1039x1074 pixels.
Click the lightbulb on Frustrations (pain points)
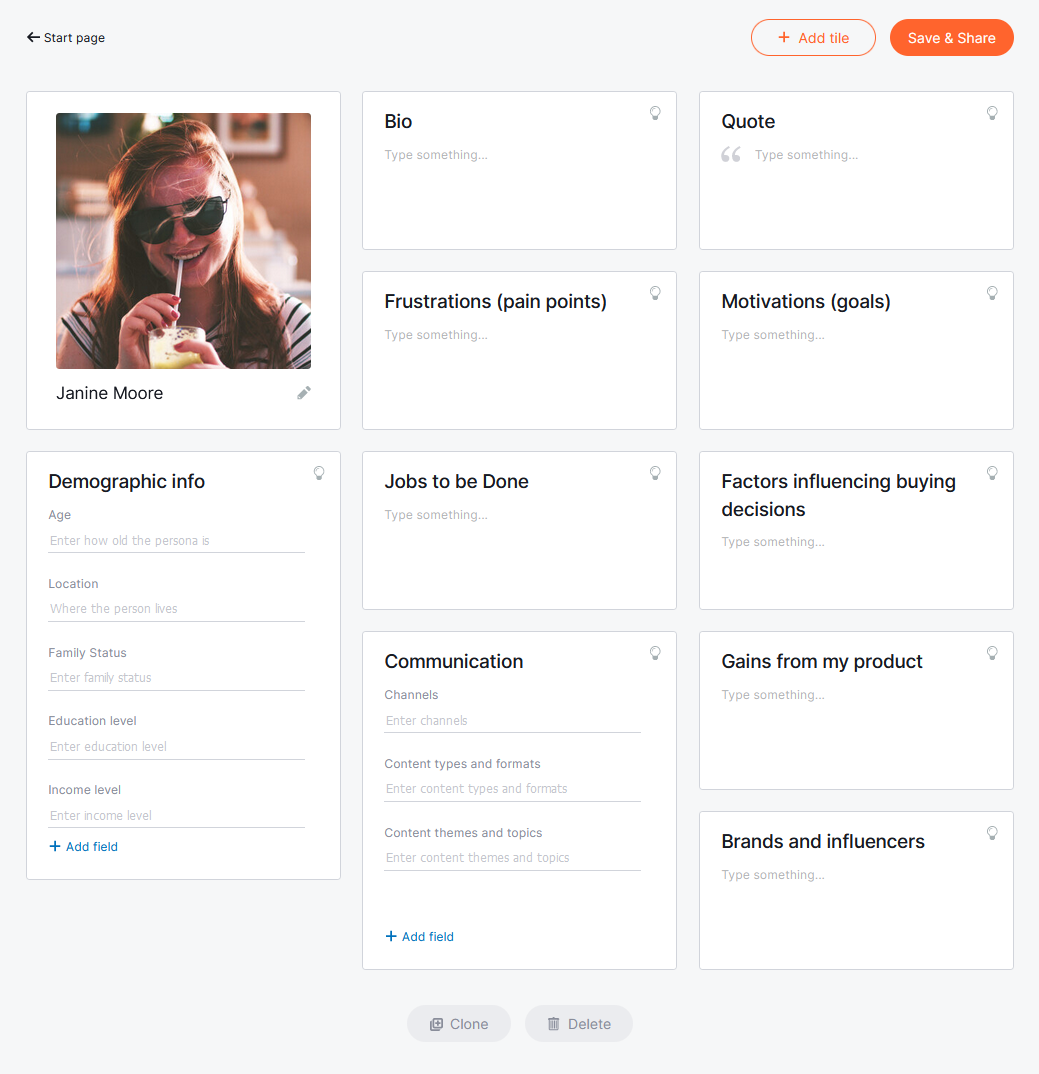(x=655, y=293)
